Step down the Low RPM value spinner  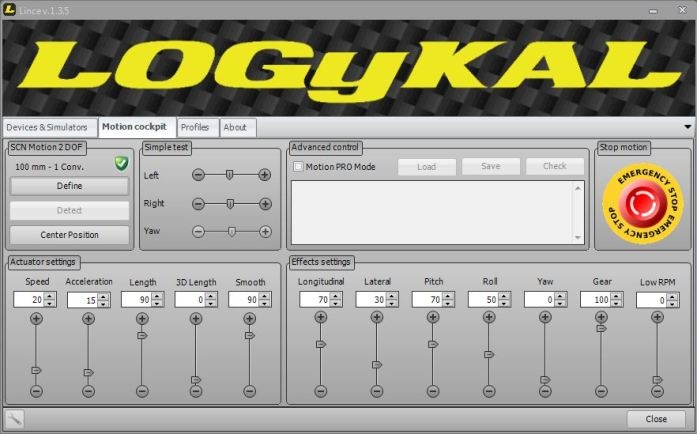coord(673,303)
